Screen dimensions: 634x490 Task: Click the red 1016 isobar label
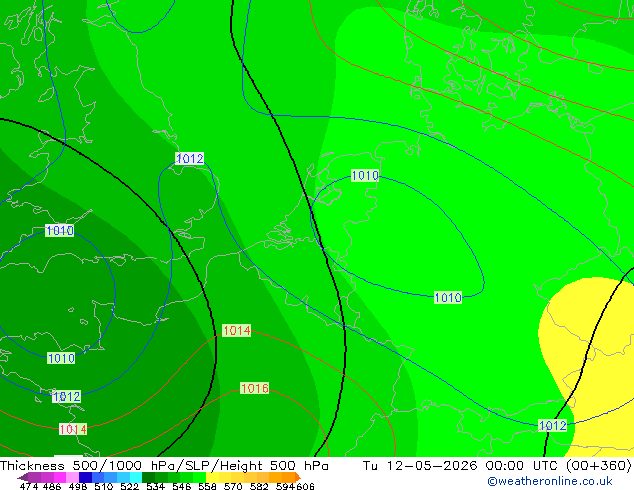(x=254, y=389)
